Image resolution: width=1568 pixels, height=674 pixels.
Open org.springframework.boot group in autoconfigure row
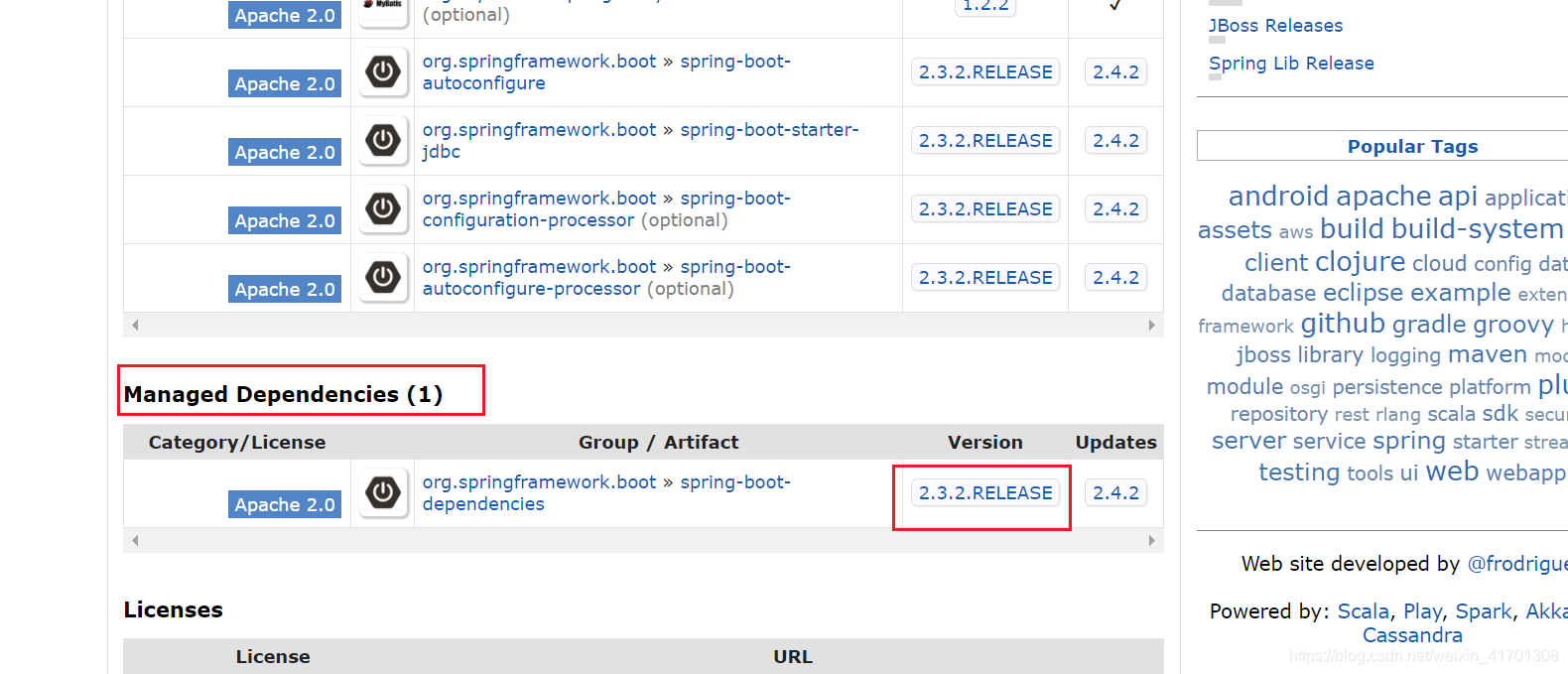pyautogui.click(x=539, y=62)
